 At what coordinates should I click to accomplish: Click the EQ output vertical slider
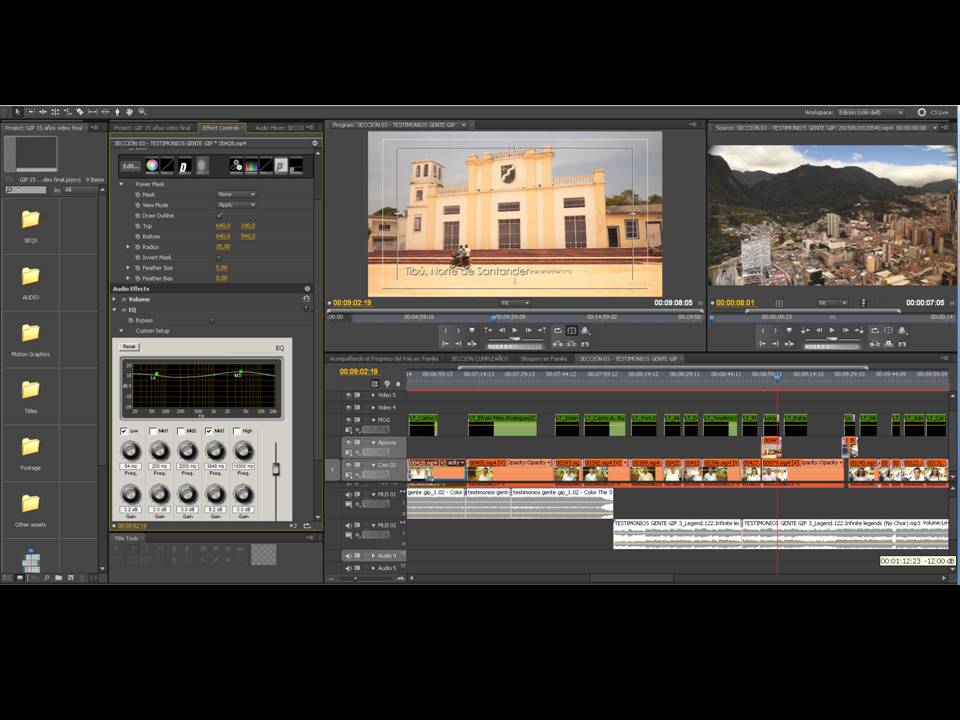pyautogui.click(x=276, y=470)
